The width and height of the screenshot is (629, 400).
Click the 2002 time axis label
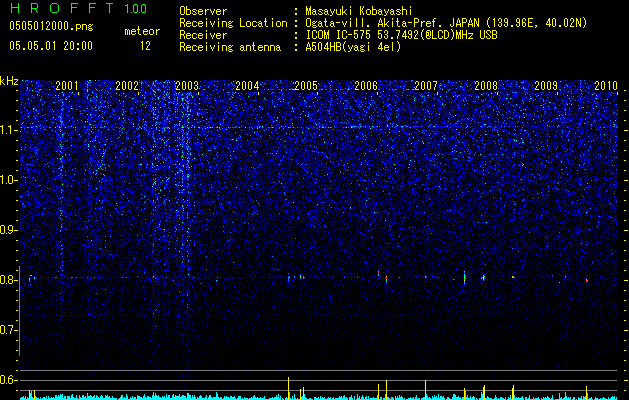pos(127,85)
